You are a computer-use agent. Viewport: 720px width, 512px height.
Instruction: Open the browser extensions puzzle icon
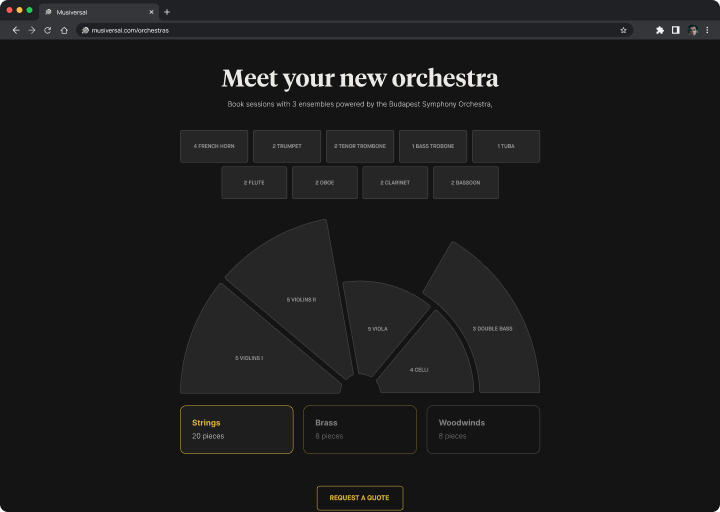660,30
